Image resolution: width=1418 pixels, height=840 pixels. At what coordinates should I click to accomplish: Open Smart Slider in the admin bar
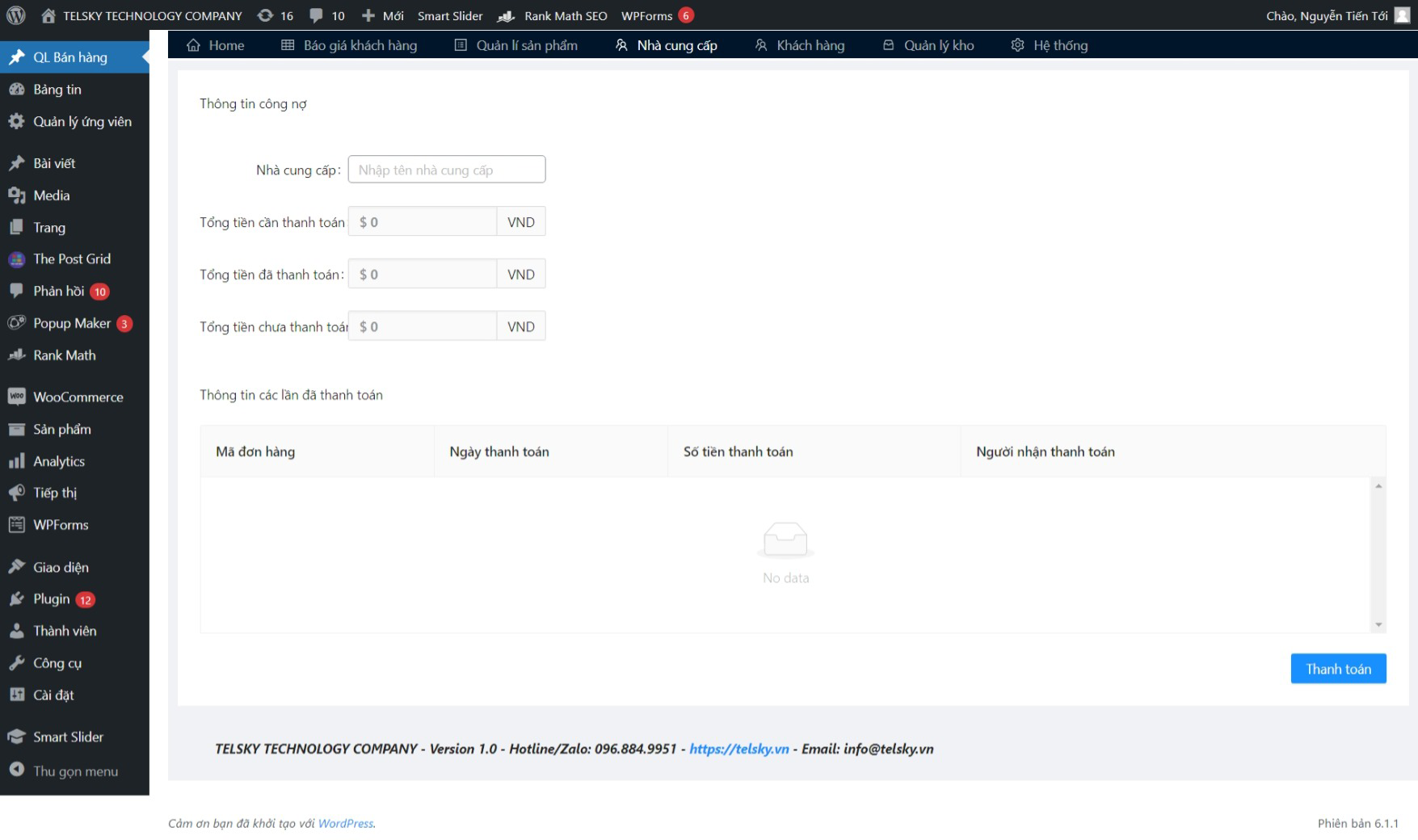point(450,16)
